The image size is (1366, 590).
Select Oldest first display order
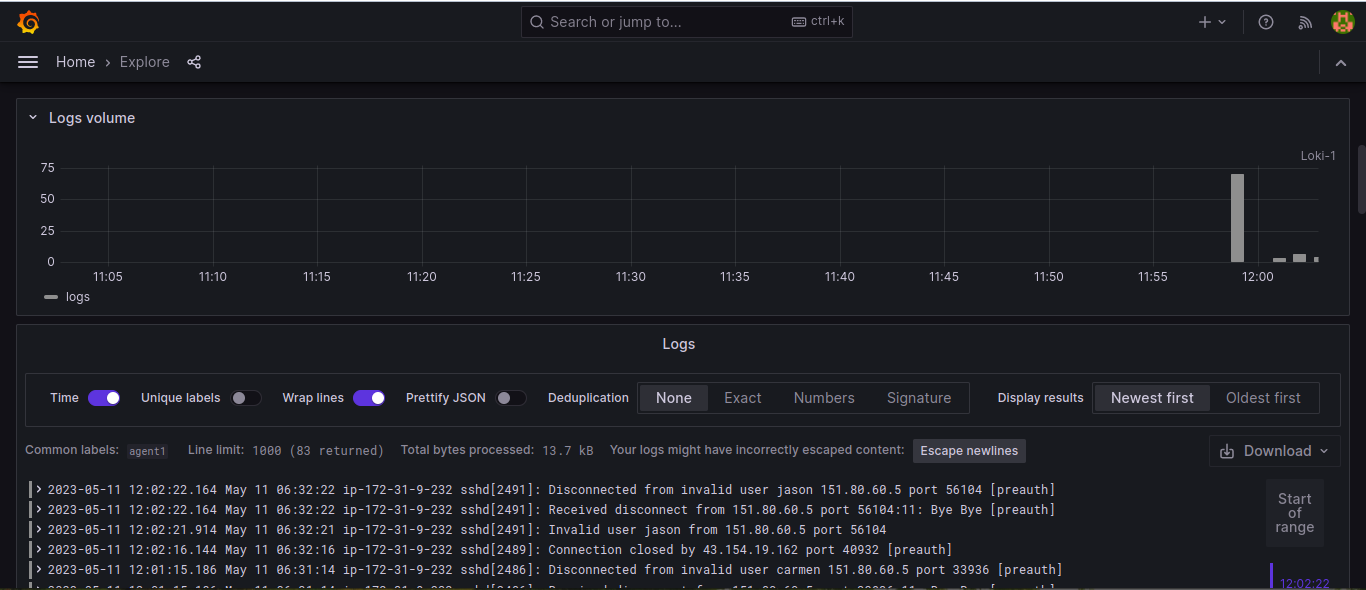pyautogui.click(x=1264, y=398)
